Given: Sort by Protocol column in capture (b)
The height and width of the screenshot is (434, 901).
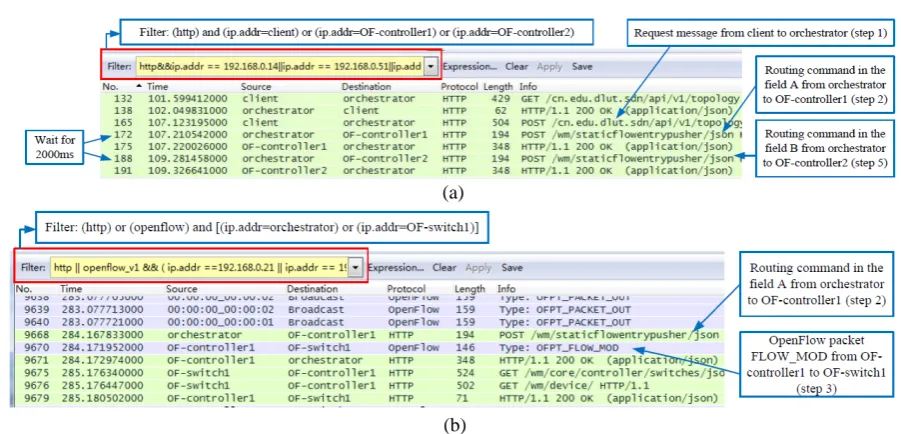Looking at the screenshot, I should tap(406, 289).
